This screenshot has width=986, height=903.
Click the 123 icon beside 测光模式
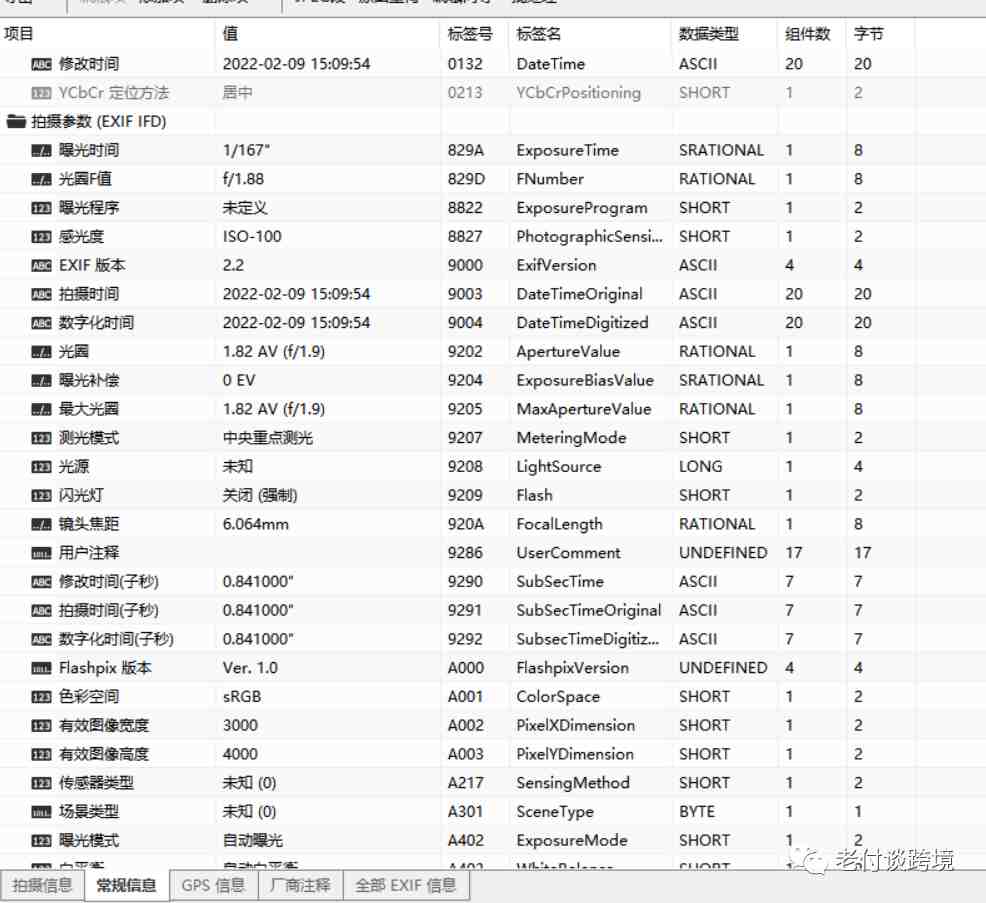click(x=42, y=438)
